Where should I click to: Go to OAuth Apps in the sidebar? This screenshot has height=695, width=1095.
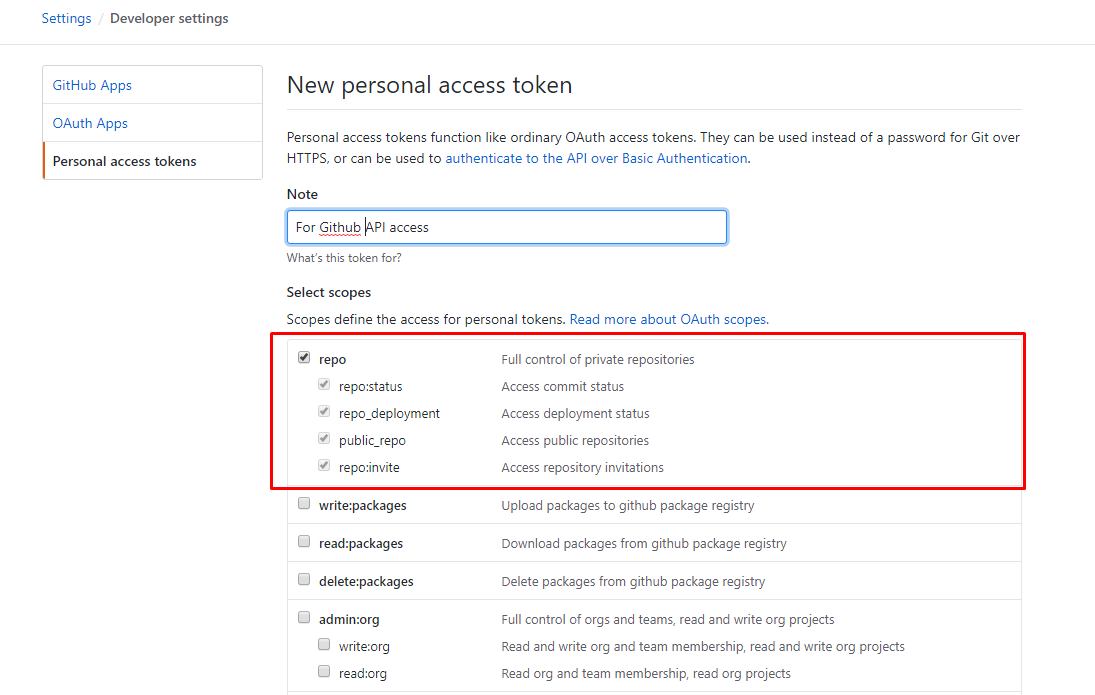90,123
